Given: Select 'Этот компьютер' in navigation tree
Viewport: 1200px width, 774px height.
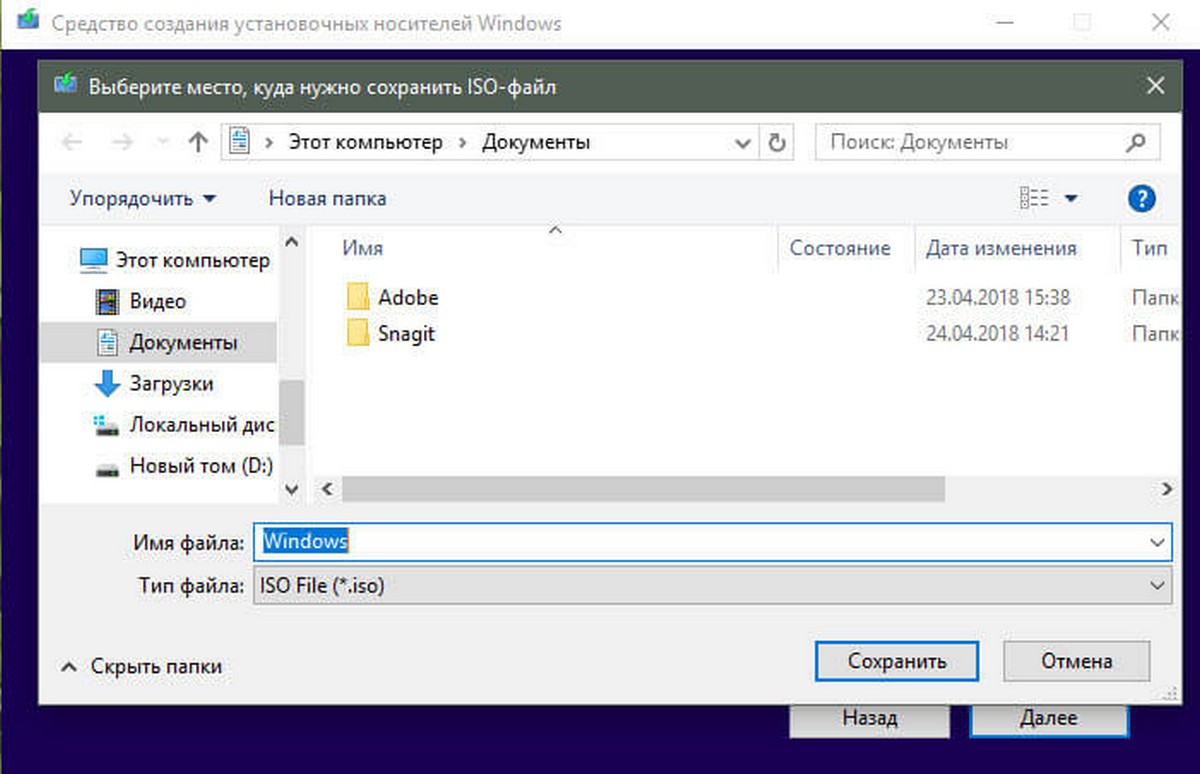Looking at the screenshot, I should [193, 260].
